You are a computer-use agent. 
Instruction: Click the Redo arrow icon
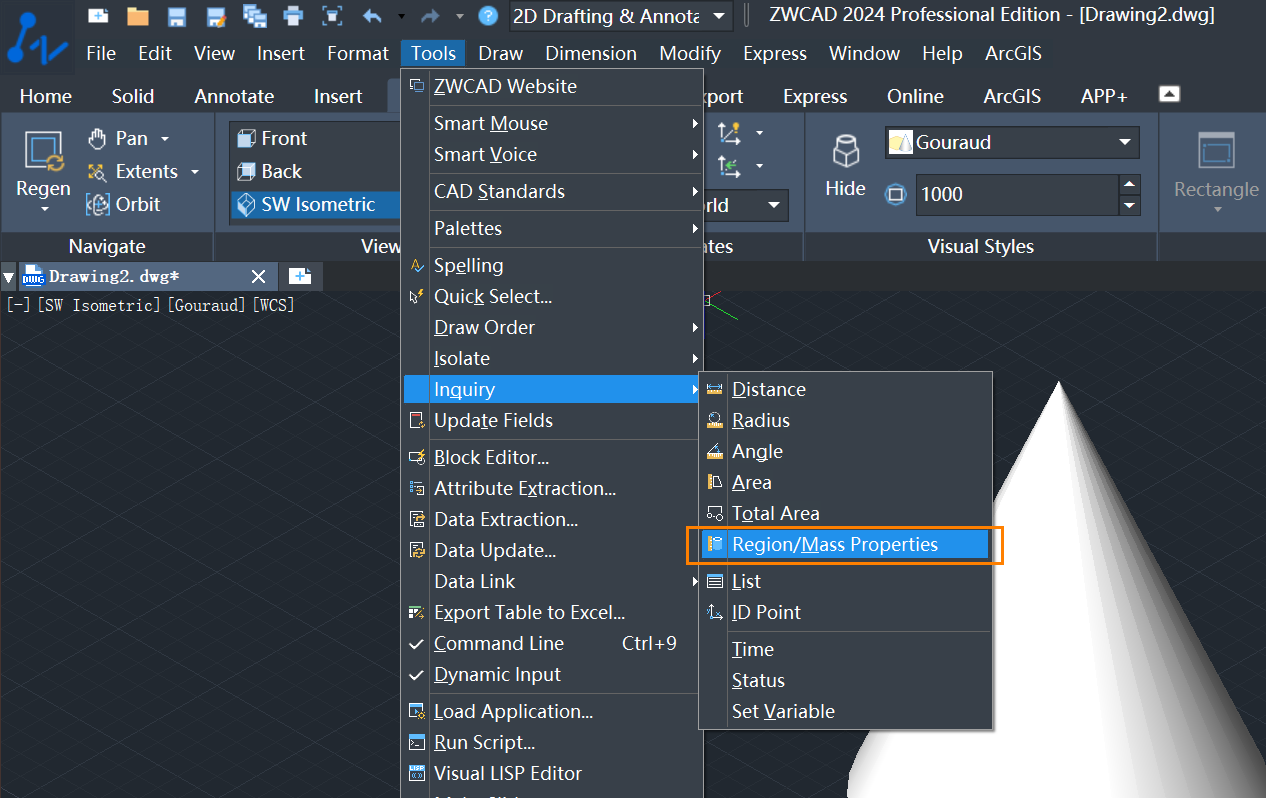431,15
